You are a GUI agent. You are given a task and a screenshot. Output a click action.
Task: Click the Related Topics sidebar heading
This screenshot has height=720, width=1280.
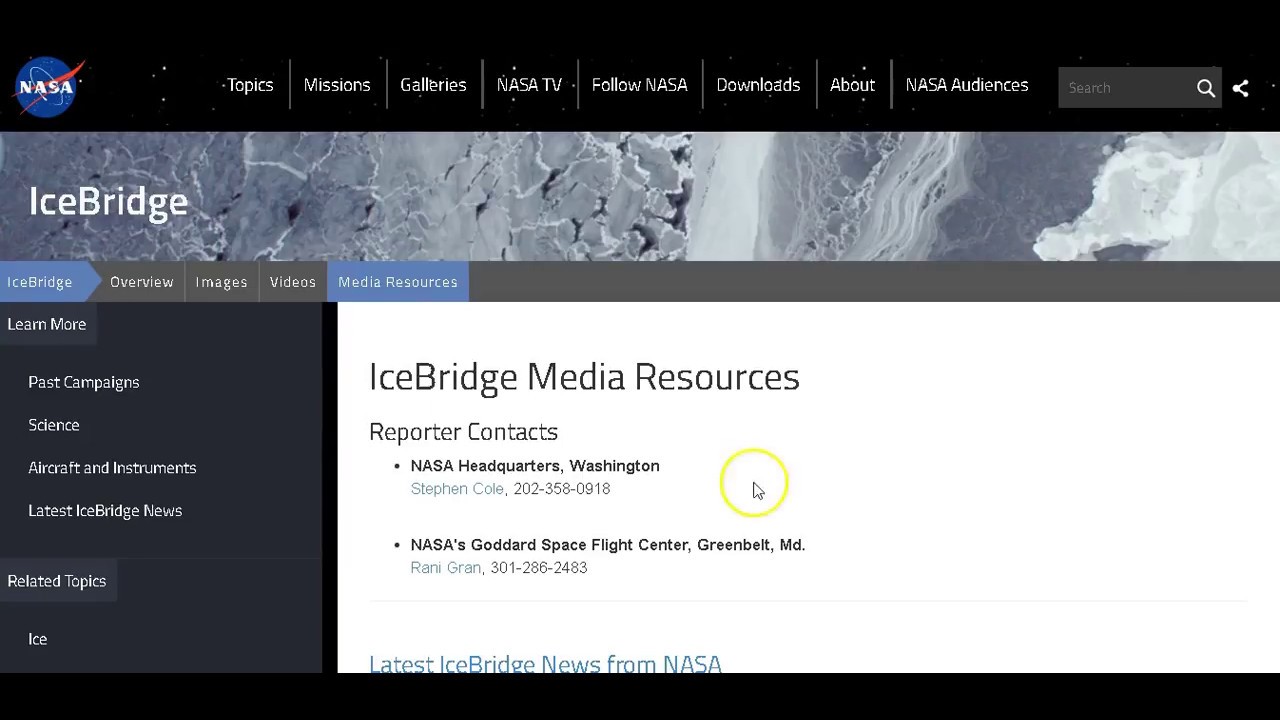(x=57, y=581)
